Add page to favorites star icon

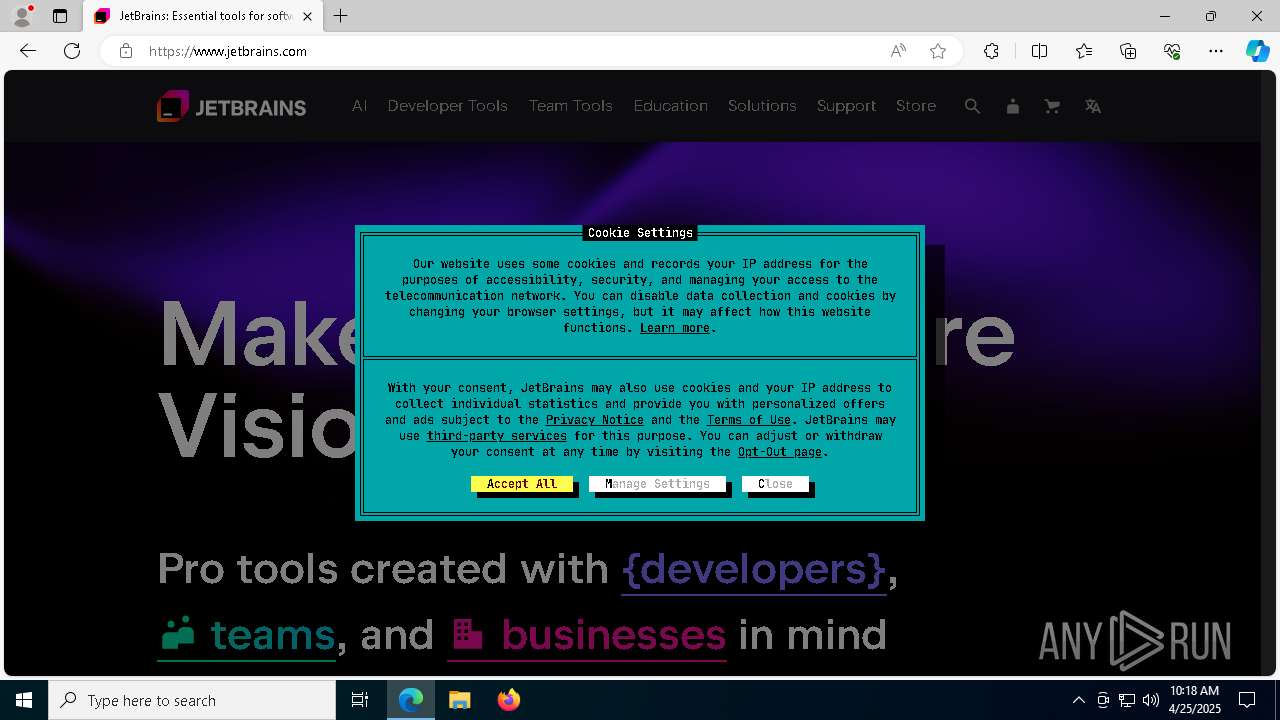click(x=938, y=51)
